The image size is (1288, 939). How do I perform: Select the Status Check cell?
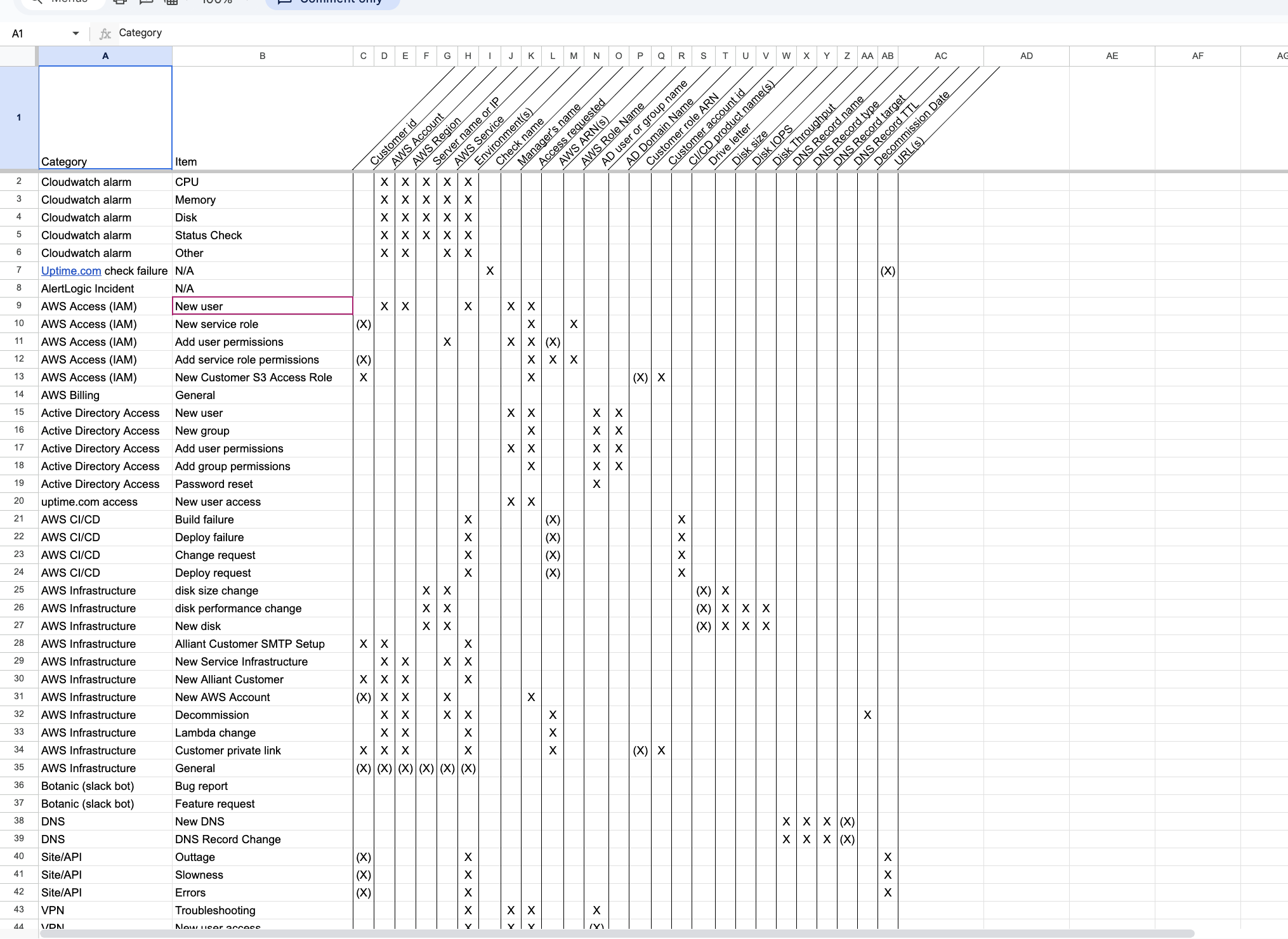point(263,235)
